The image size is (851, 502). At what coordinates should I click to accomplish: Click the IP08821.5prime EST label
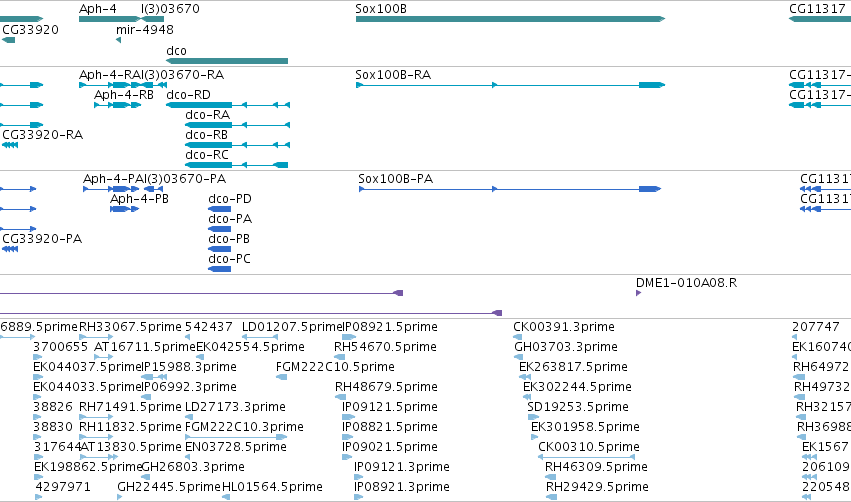coord(390,427)
